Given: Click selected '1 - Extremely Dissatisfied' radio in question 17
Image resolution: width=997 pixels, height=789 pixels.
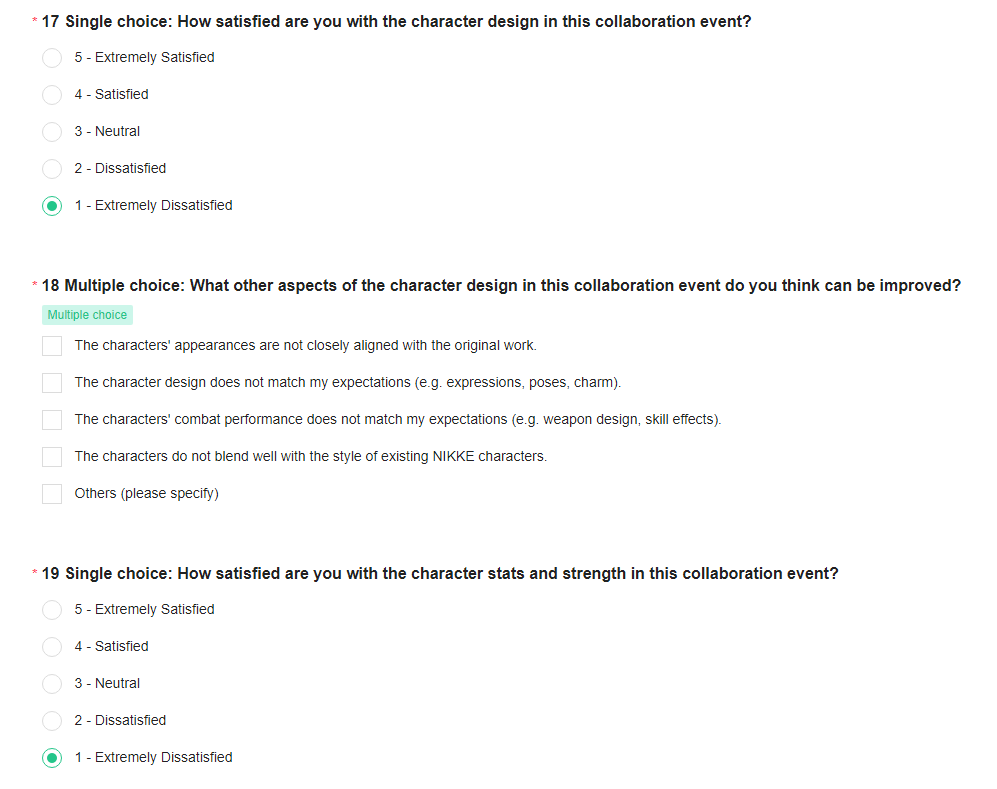Looking at the screenshot, I should (x=52, y=206).
